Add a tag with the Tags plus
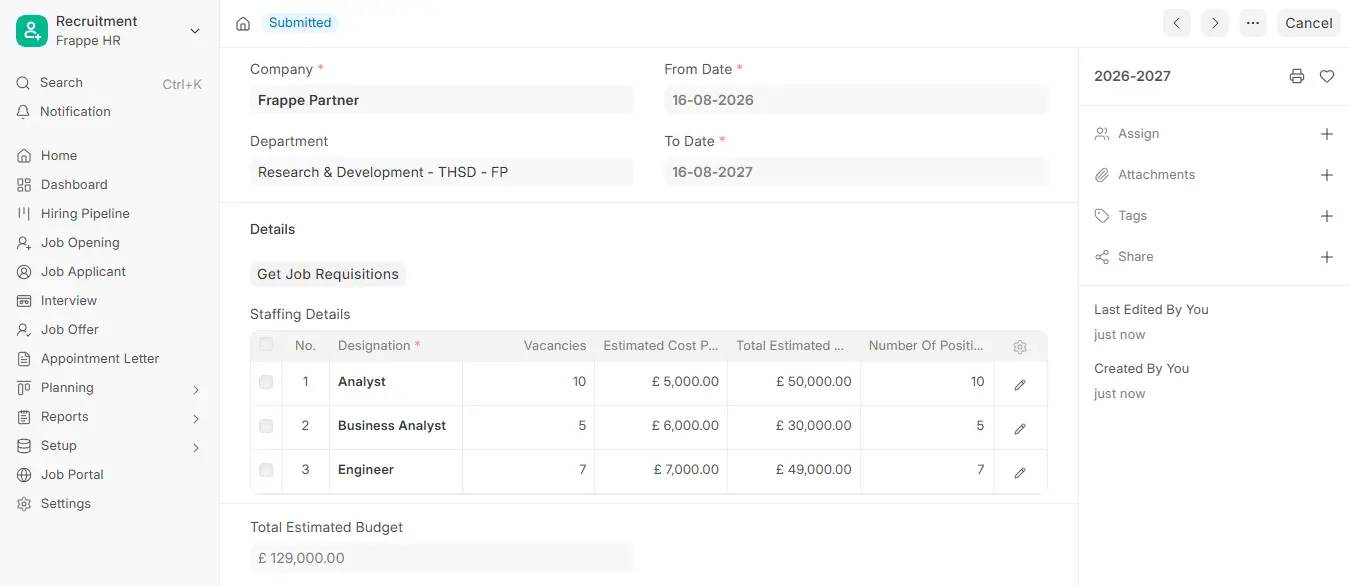Viewport: 1350px width, 586px height. click(1327, 216)
